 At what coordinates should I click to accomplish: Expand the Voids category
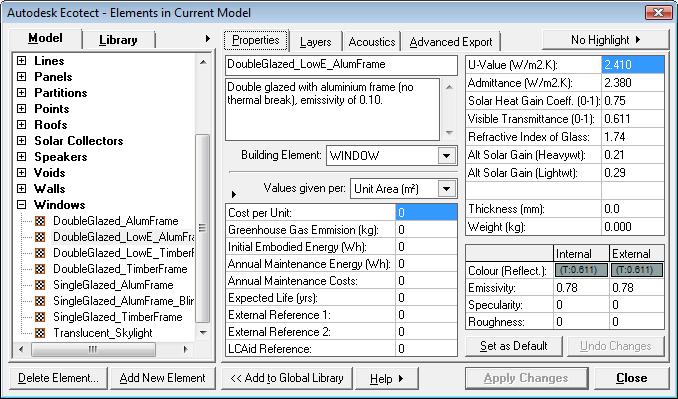click(x=22, y=173)
